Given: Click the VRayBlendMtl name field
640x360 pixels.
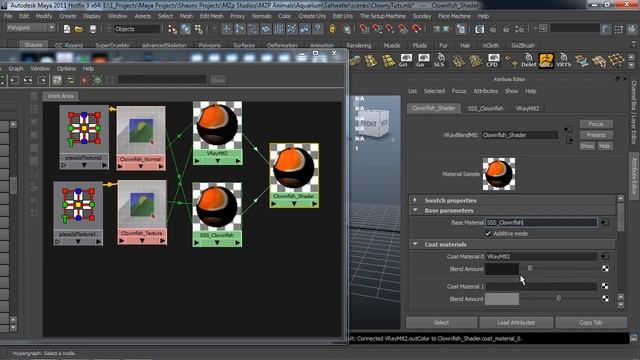Looking at the screenshot, I should (520, 135).
